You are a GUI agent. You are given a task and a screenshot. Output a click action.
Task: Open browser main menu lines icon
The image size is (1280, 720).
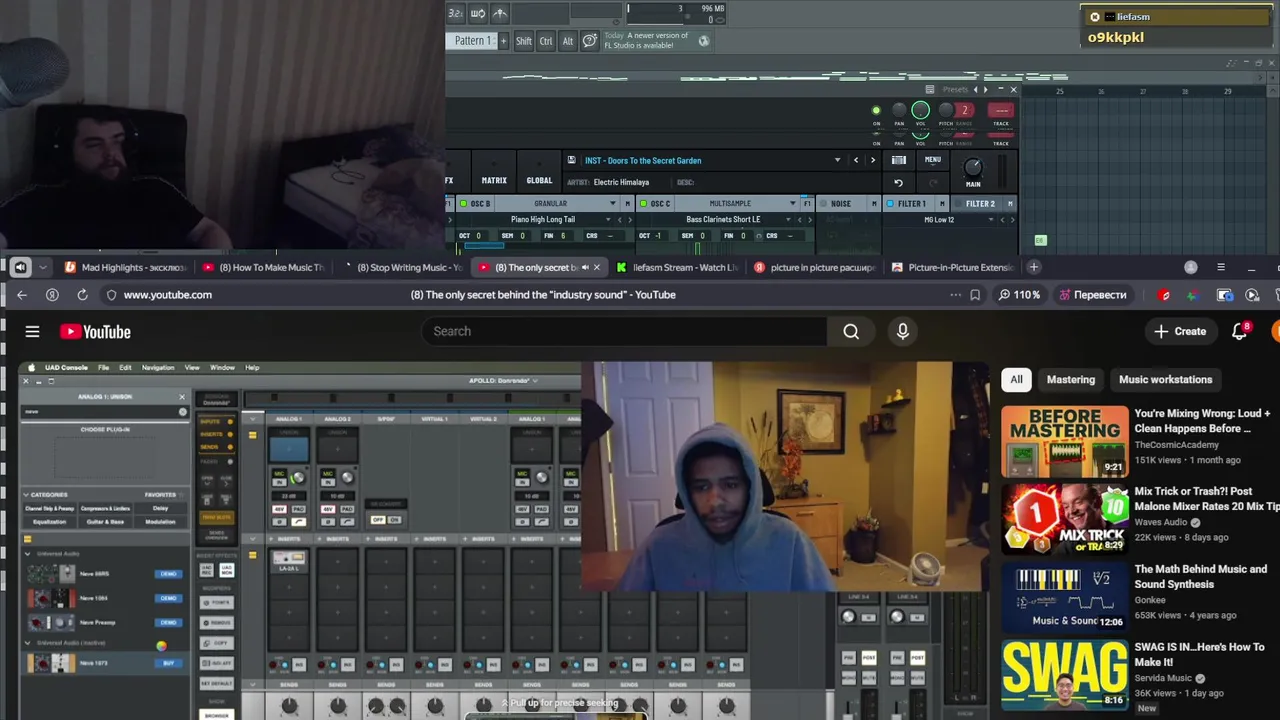click(x=1221, y=267)
